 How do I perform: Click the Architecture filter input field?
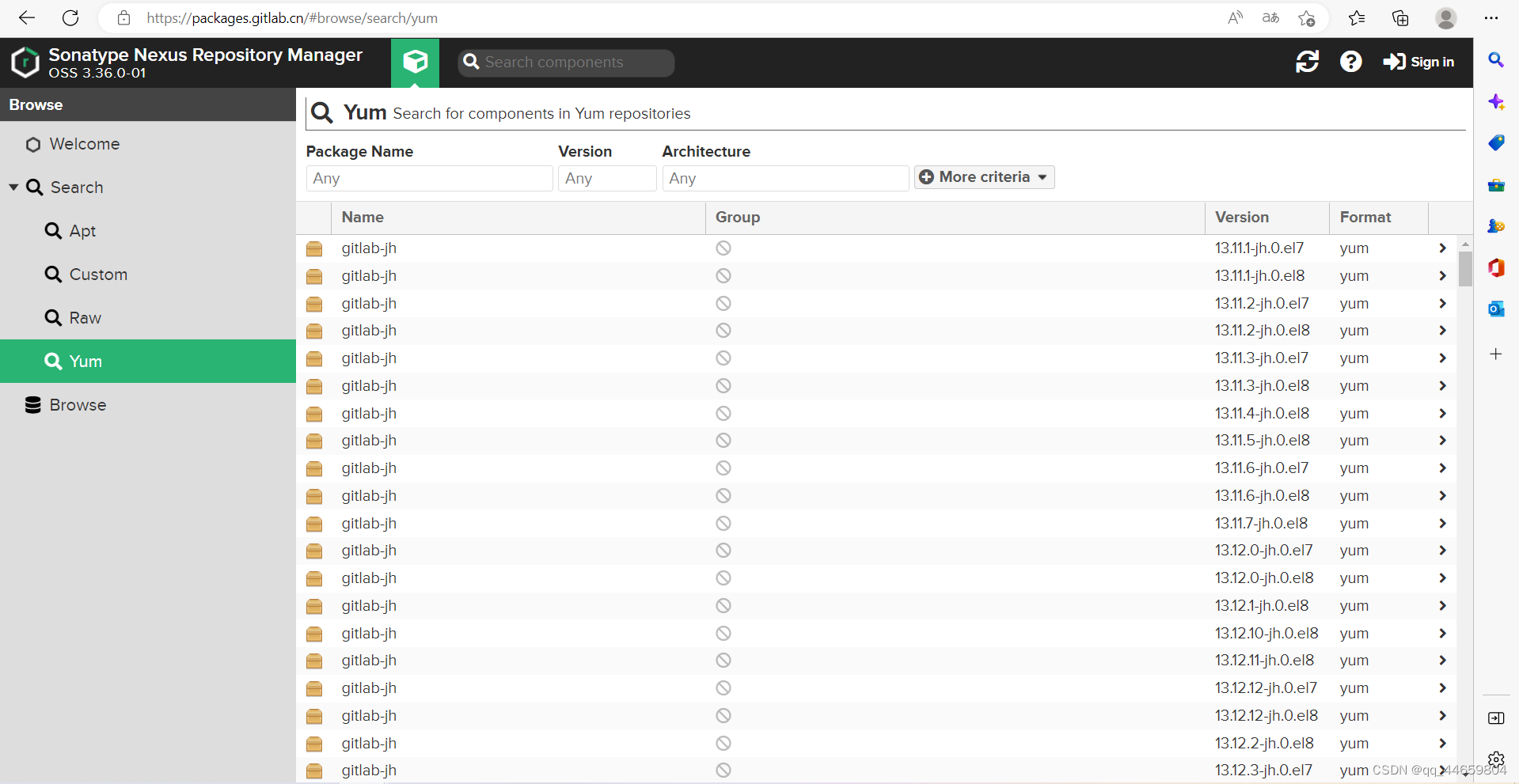click(785, 178)
